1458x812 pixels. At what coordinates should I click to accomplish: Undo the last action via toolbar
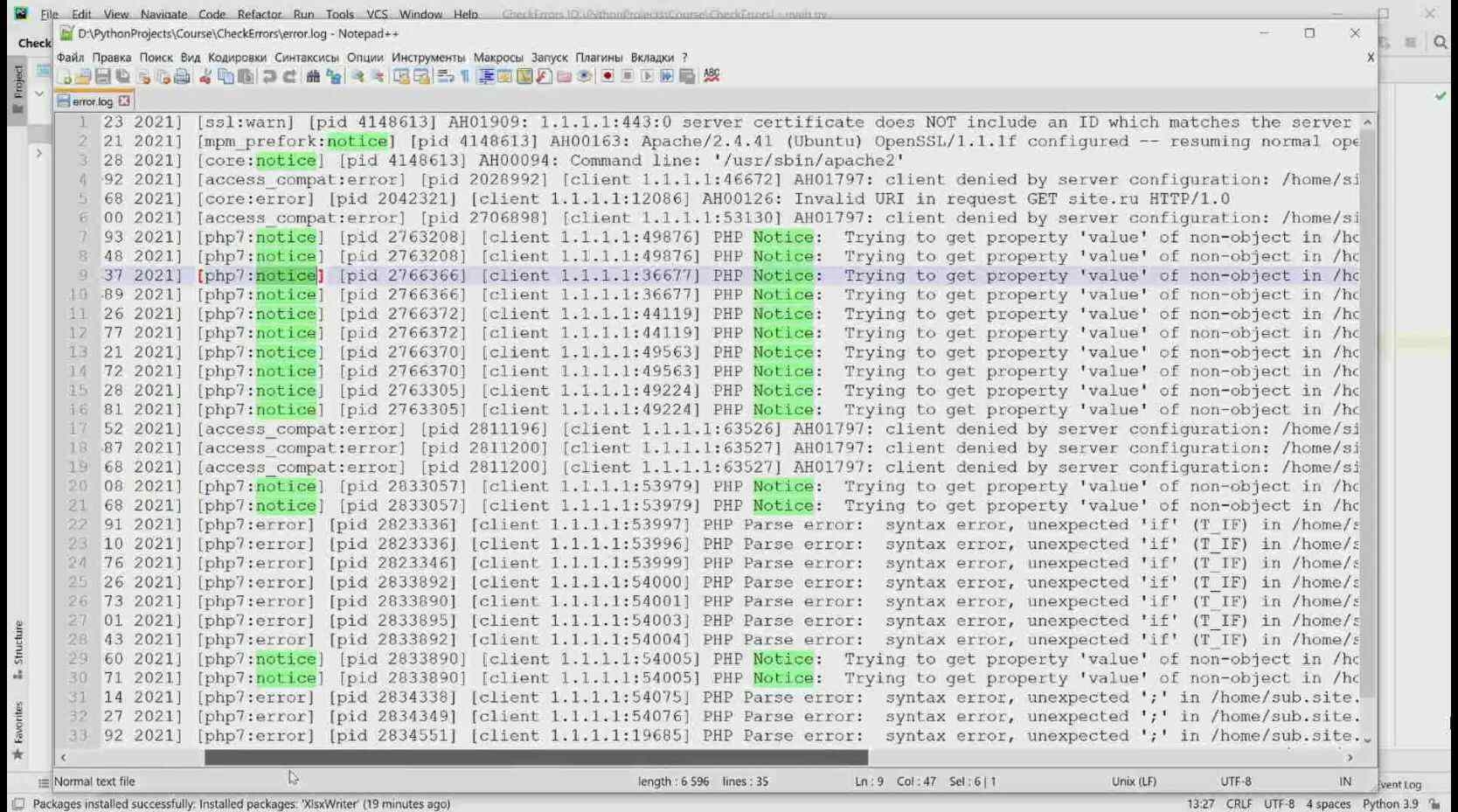pyautogui.click(x=269, y=76)
